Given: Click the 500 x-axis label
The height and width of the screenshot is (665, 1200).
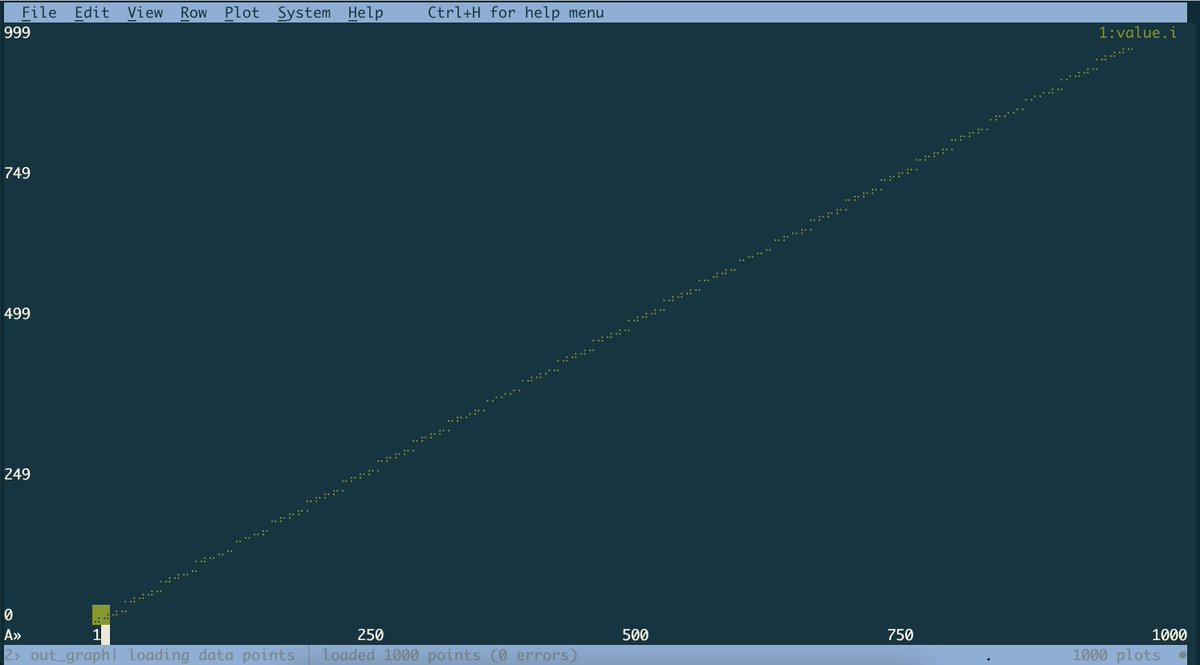Looking at the screenshot, I should pos(635,635).
